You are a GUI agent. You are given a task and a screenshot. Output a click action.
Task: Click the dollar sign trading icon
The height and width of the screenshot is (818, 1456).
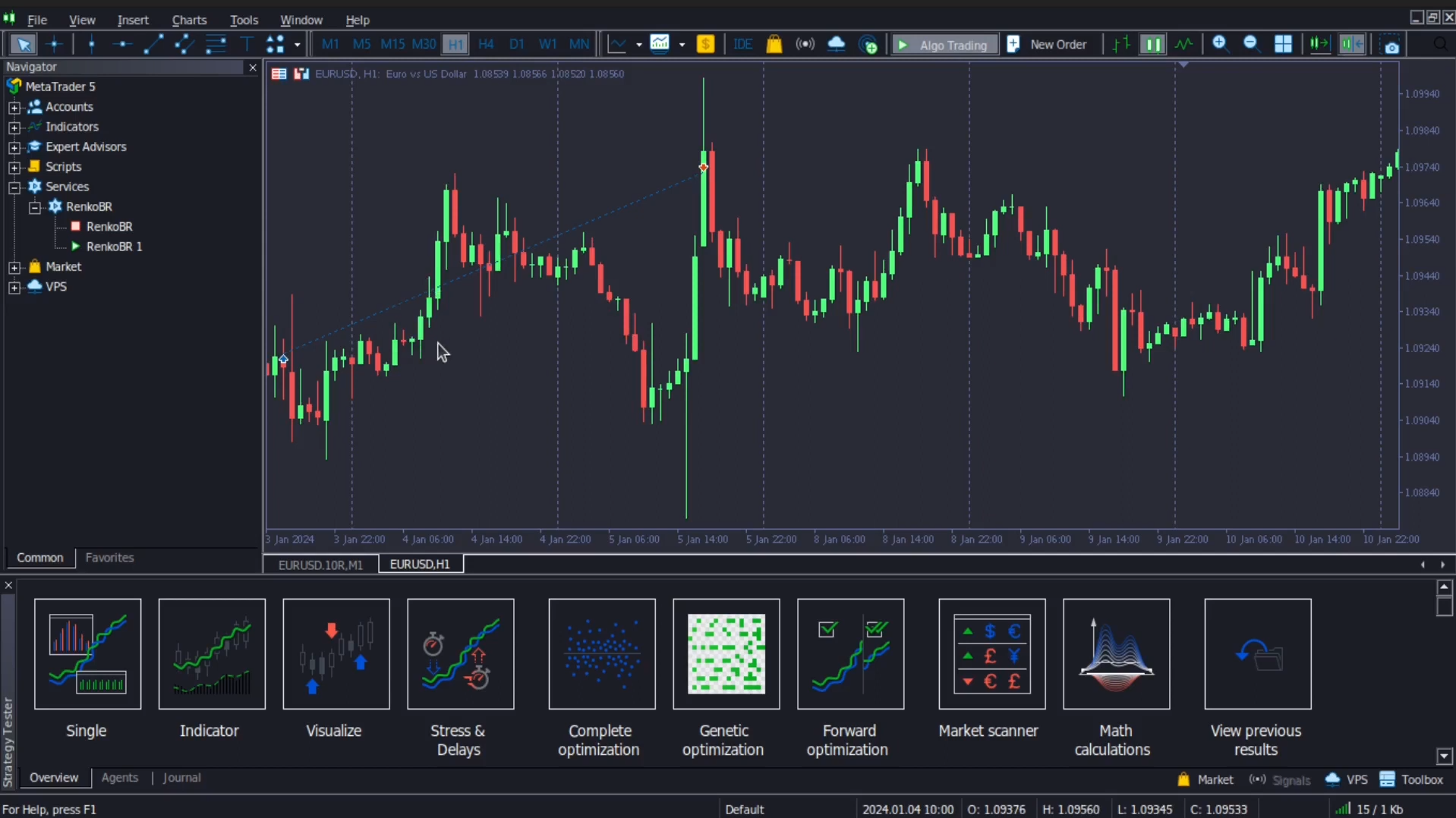(x=705, y=44)
